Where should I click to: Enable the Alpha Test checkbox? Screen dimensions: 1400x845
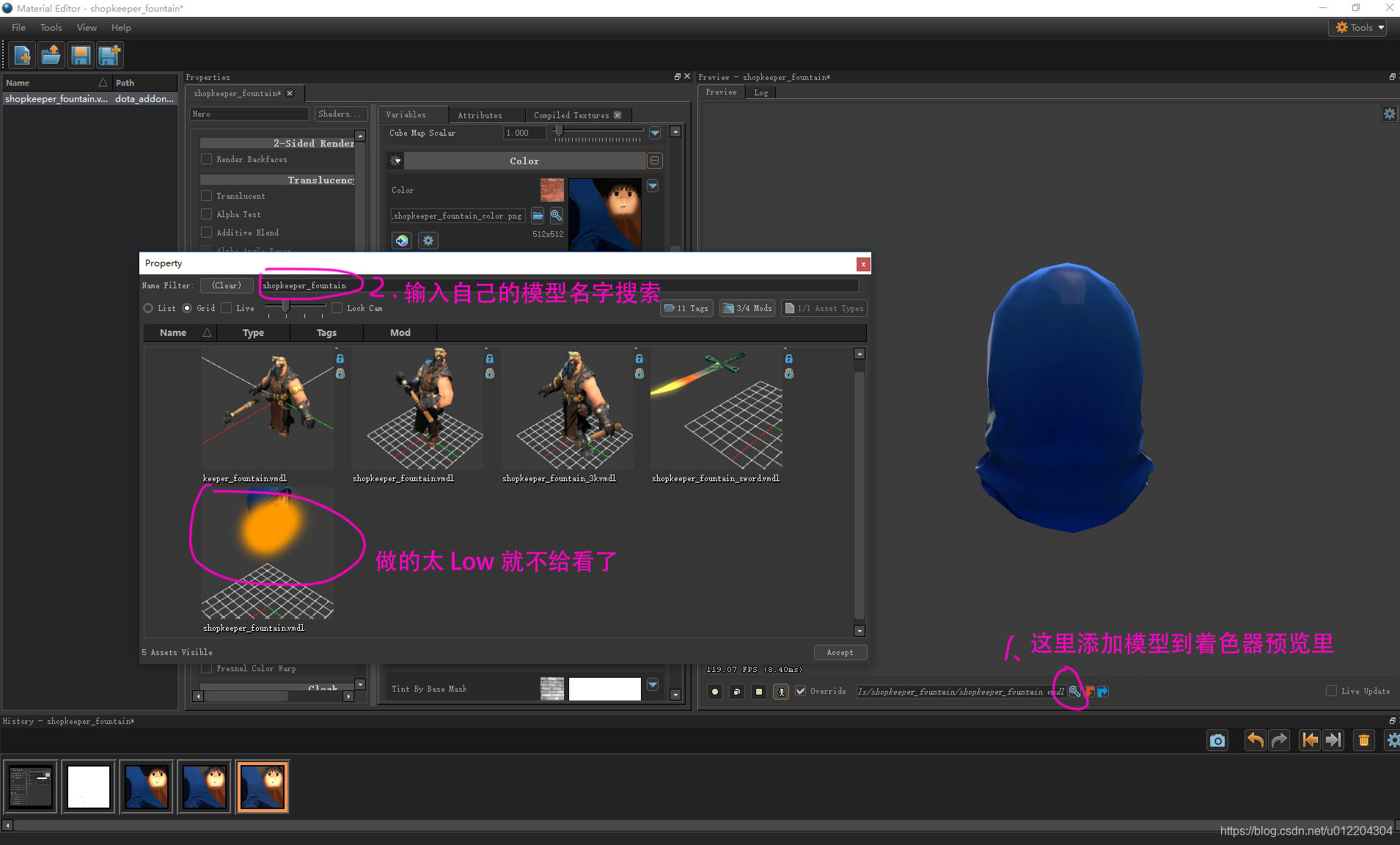[x=207, y=214]
